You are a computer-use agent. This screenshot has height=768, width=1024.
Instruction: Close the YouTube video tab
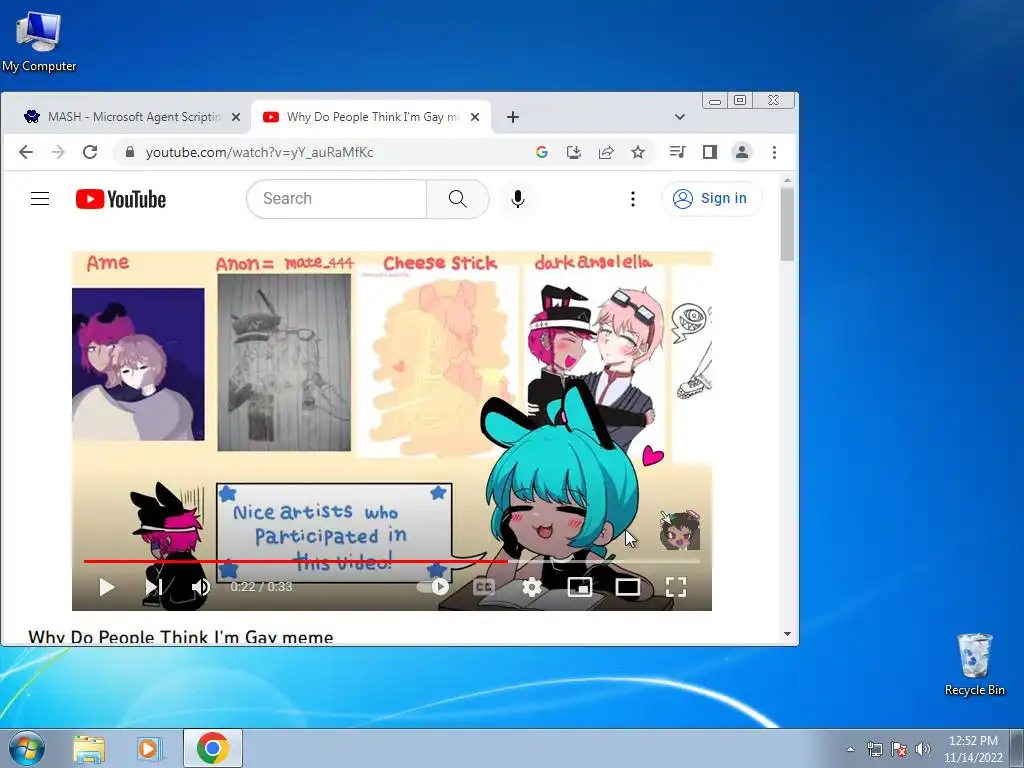475,117
